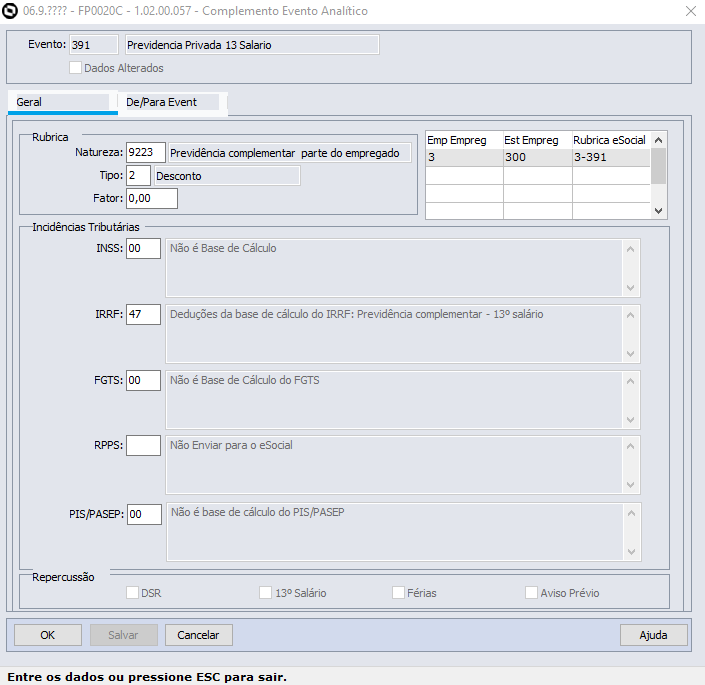Enable the Férias repercussão checkbox

point(398,592)
